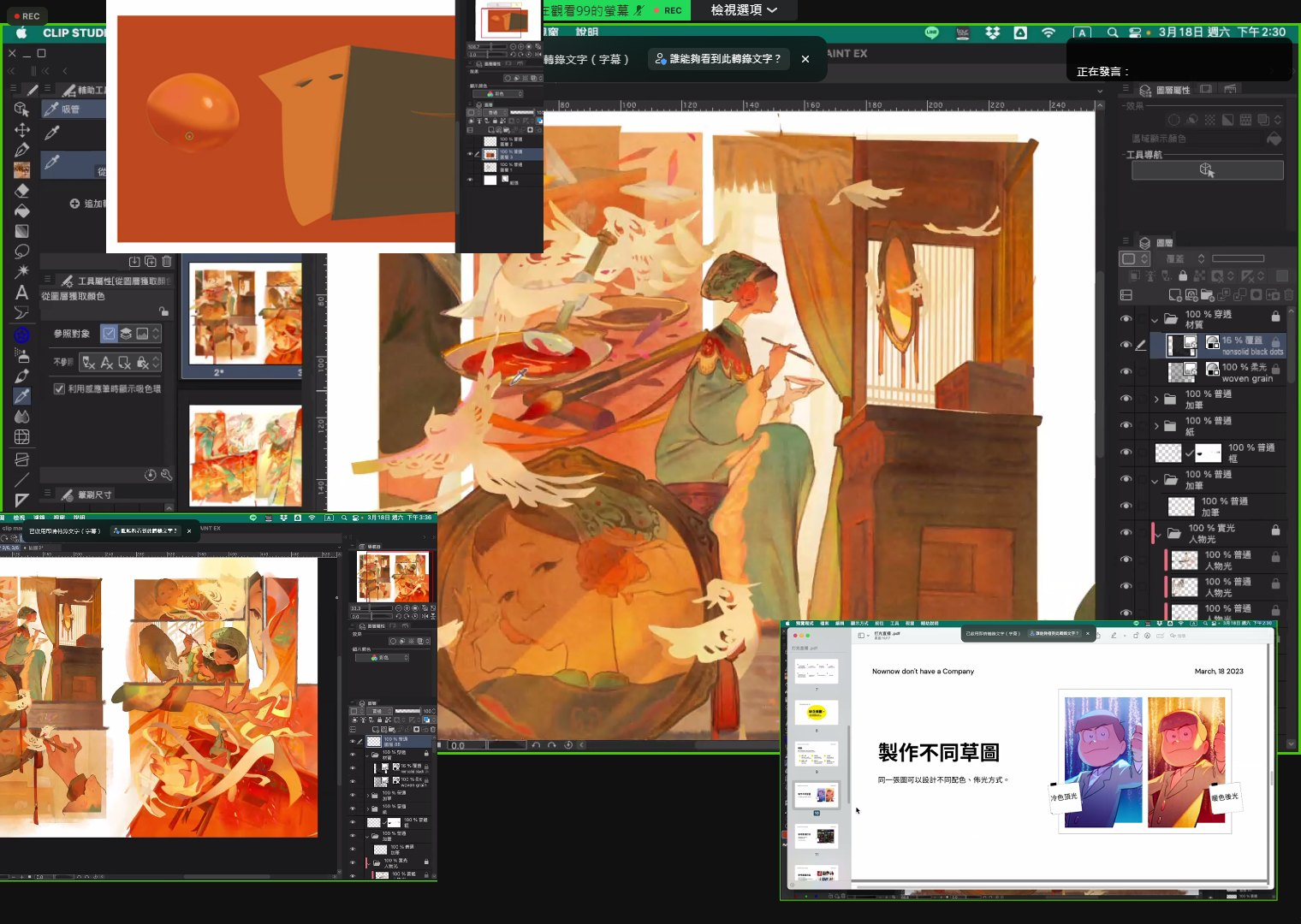The image size is (1301, 924).
Task: Select the highlighted Eyedropper tool in left toolbar
Action: (x=21, y=396)
